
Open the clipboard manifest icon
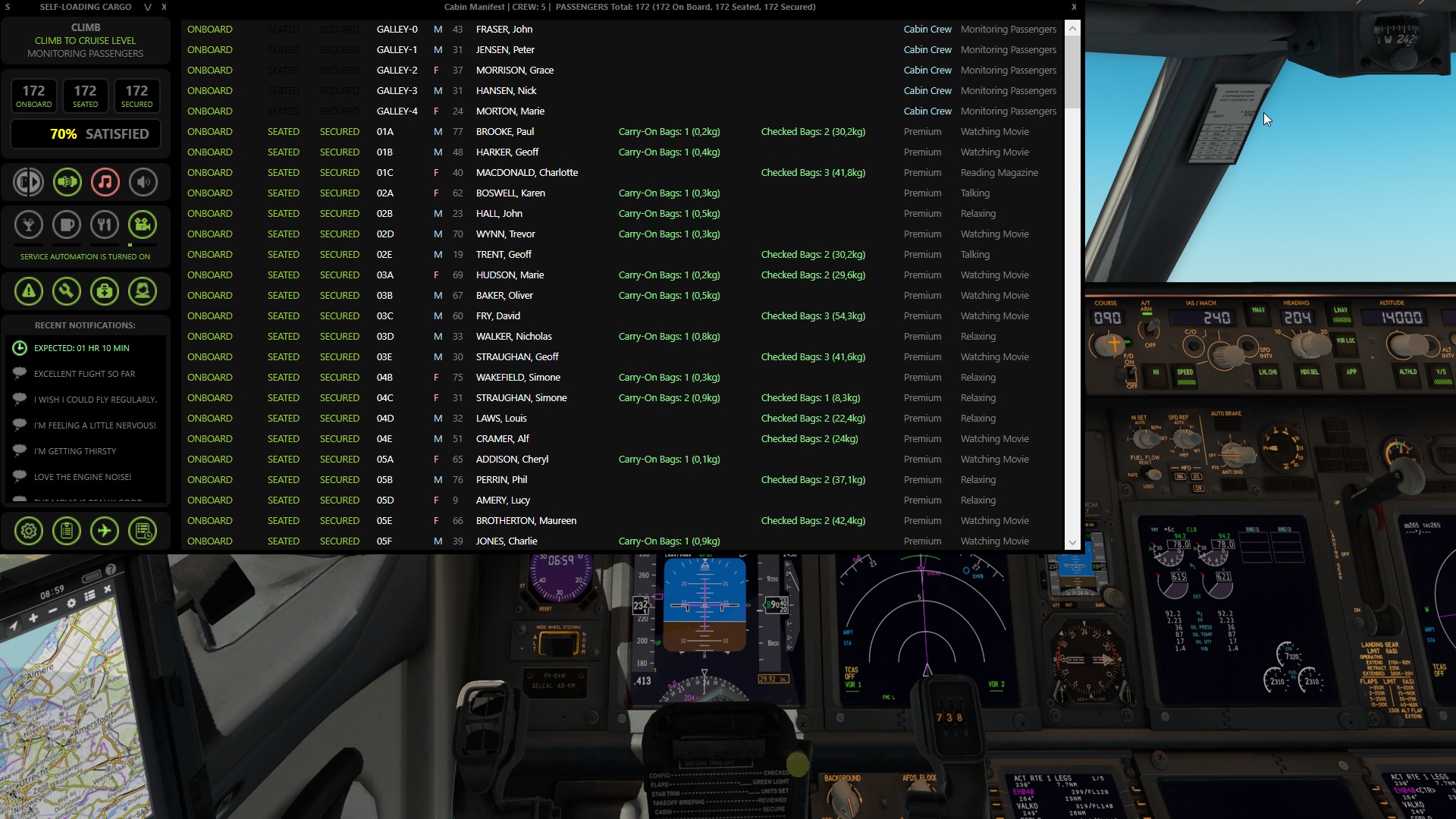click(67, 531)
